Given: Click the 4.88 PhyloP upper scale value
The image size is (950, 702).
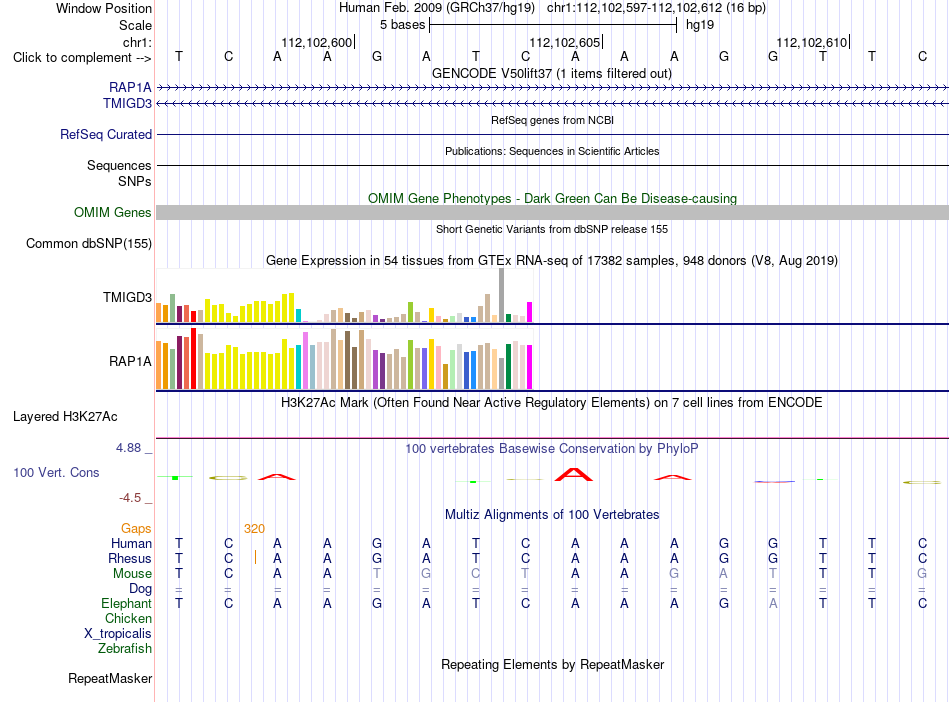Looking at the screenshot, I should 128,448.
